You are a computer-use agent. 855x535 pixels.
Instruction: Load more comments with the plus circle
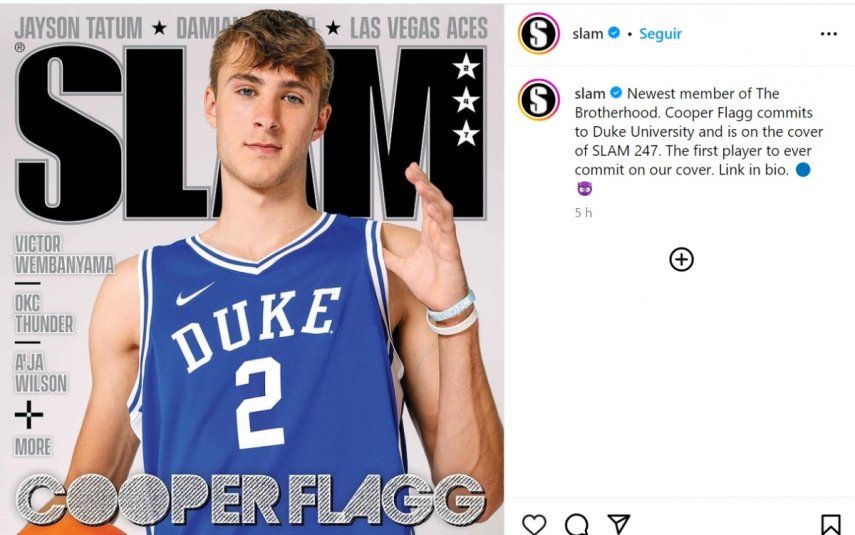click(681, 260)
